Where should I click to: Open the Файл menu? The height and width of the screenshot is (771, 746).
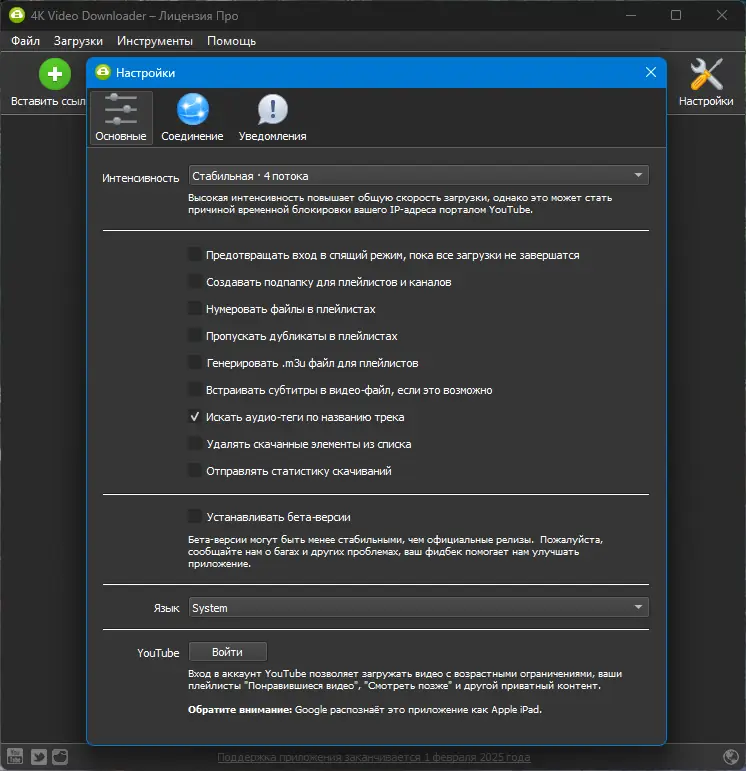(x=26, y=41)
